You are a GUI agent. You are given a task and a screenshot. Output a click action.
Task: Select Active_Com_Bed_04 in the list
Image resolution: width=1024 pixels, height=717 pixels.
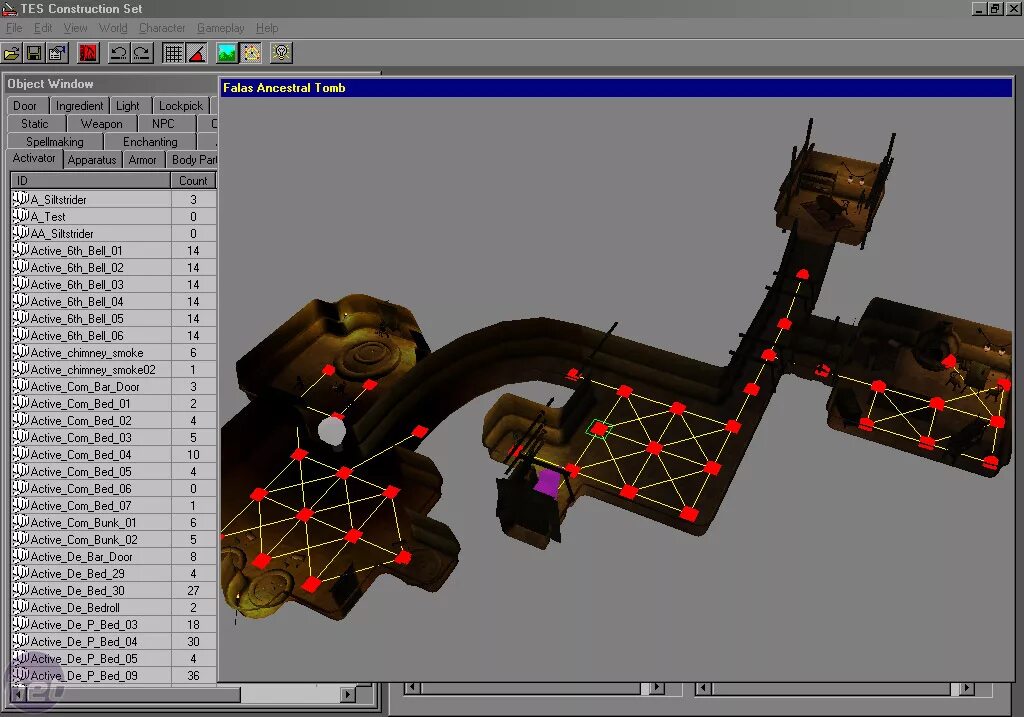pos(114,454)
